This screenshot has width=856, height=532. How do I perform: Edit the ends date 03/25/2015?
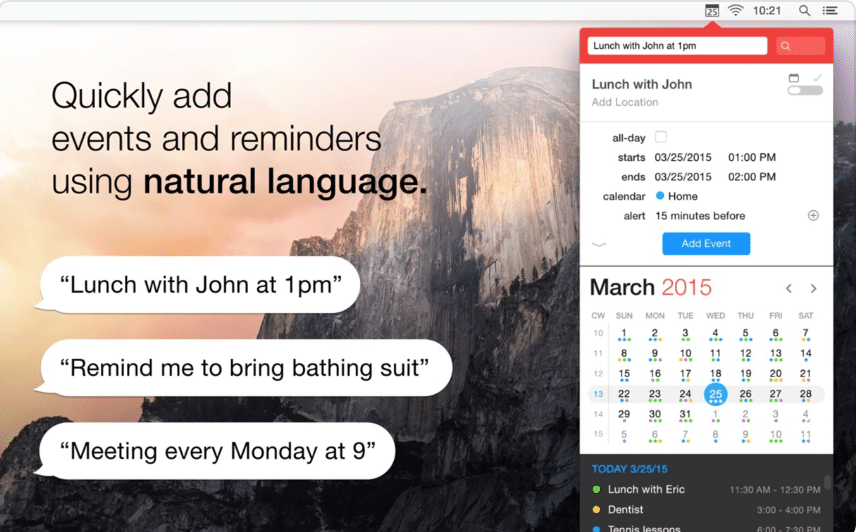click(683, 177)
